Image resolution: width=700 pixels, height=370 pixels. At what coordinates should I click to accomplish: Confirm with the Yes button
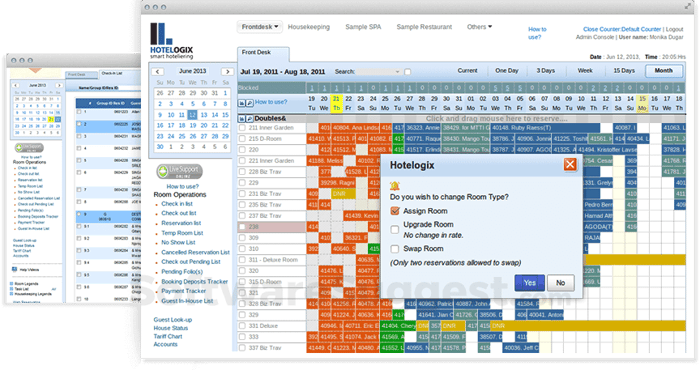click(529, 283)
